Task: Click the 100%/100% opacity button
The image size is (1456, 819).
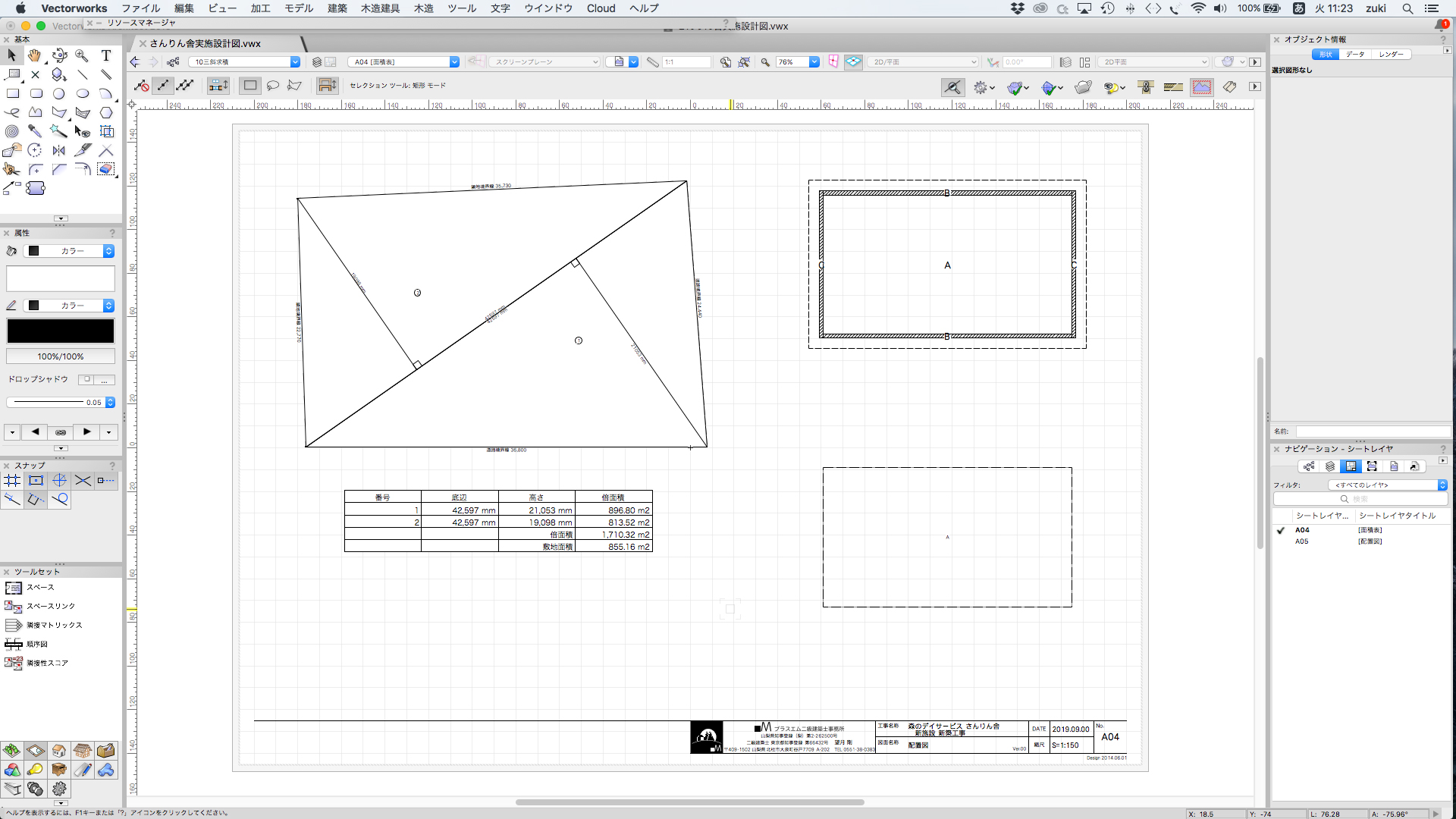Action: tap(61, 356)
